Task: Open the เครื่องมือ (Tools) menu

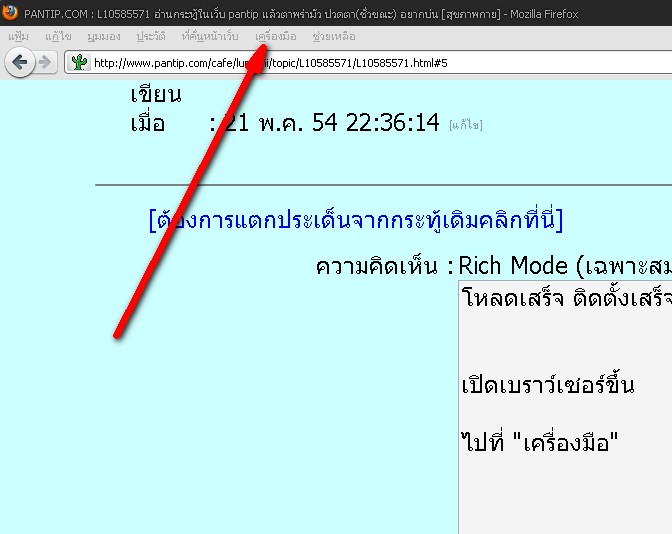Action: point(276,36)
